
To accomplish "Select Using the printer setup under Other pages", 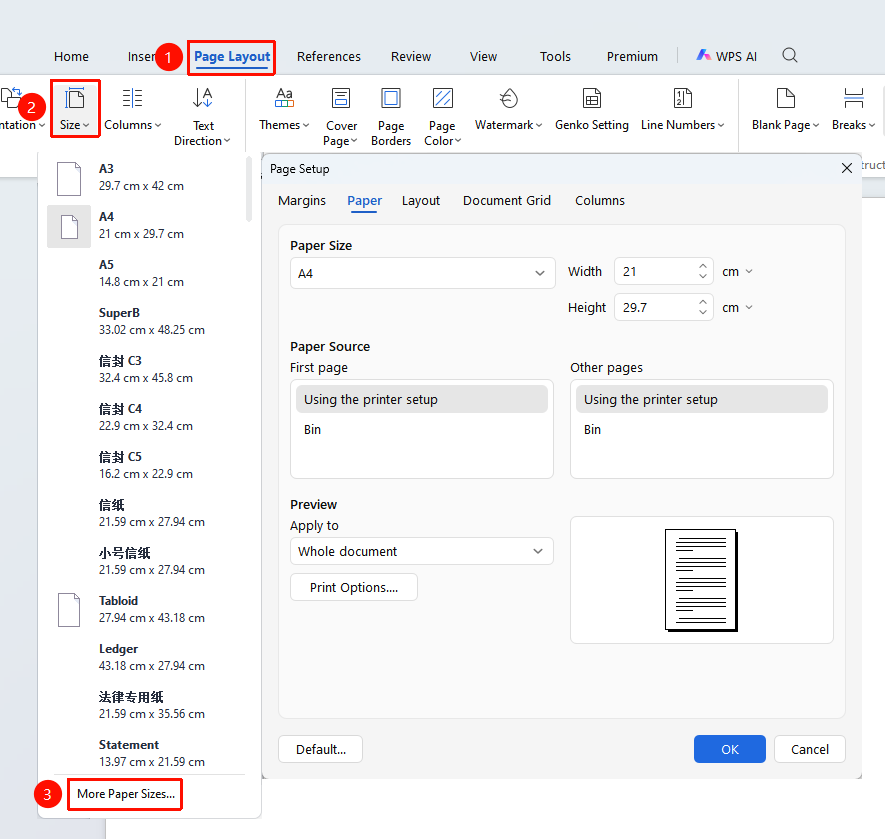I will point(702,399).
